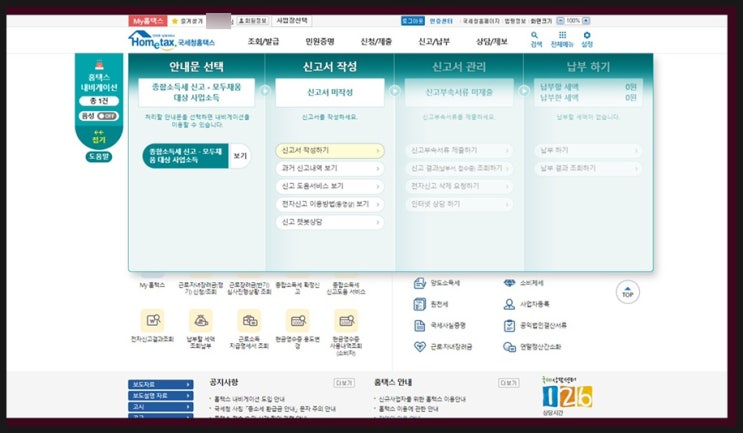Click the 근로자녀장려금 heart icon

[x=420, y=347]
